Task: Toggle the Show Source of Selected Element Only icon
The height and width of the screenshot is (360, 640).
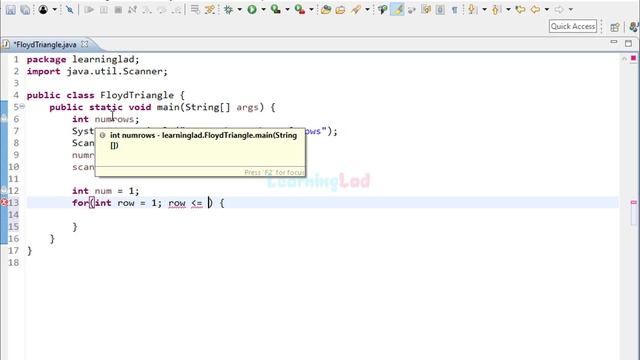Action: point(440,9)
